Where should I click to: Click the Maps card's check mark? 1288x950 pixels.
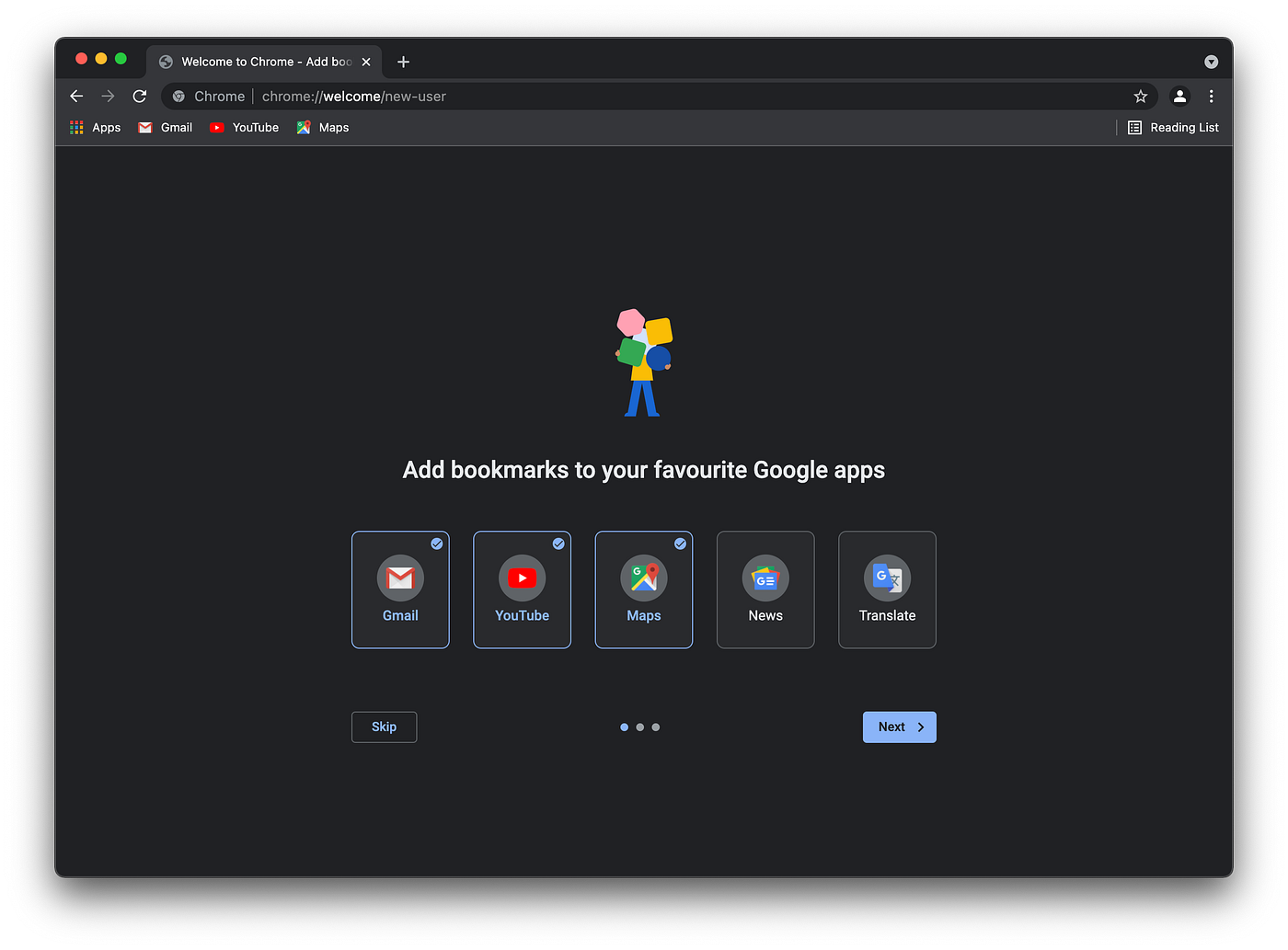[681, 544]
